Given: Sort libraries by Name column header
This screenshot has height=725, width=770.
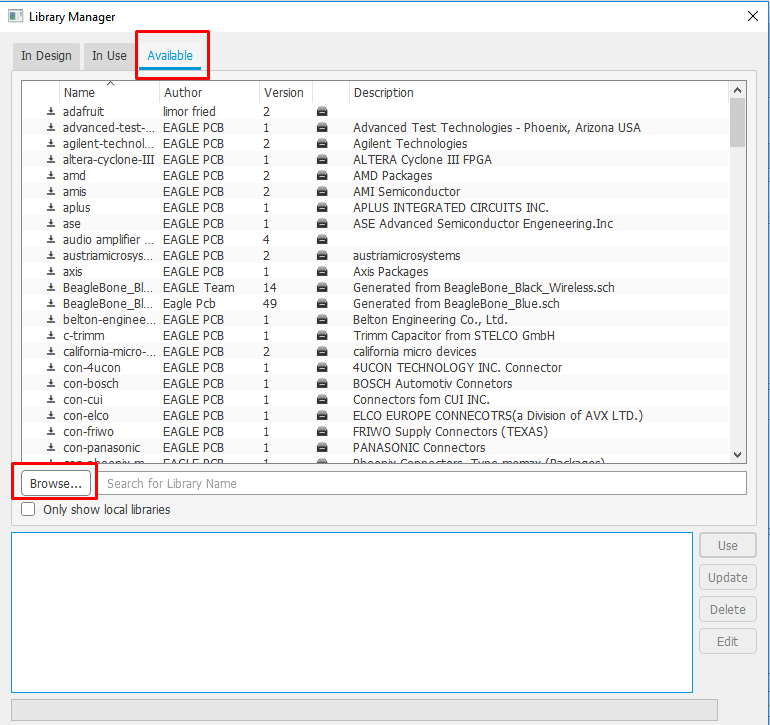Looking at the screenshot, I should (109, 92).
